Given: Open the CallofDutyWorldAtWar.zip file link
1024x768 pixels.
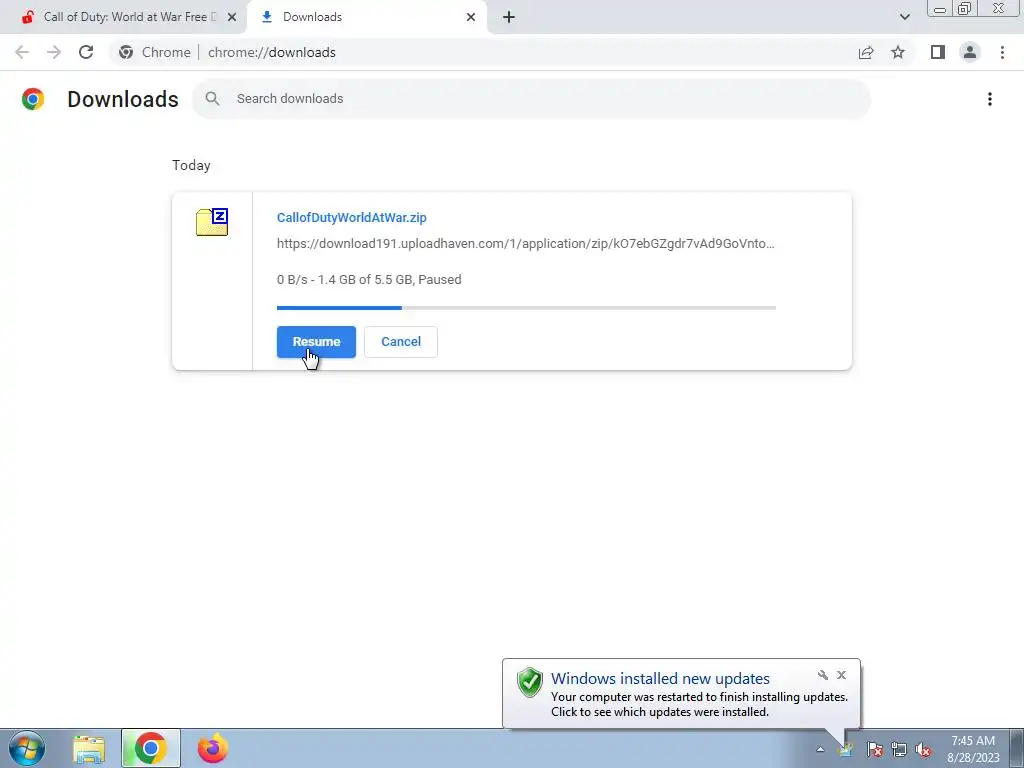Looking at the screenshot, I should pos(351,217).
